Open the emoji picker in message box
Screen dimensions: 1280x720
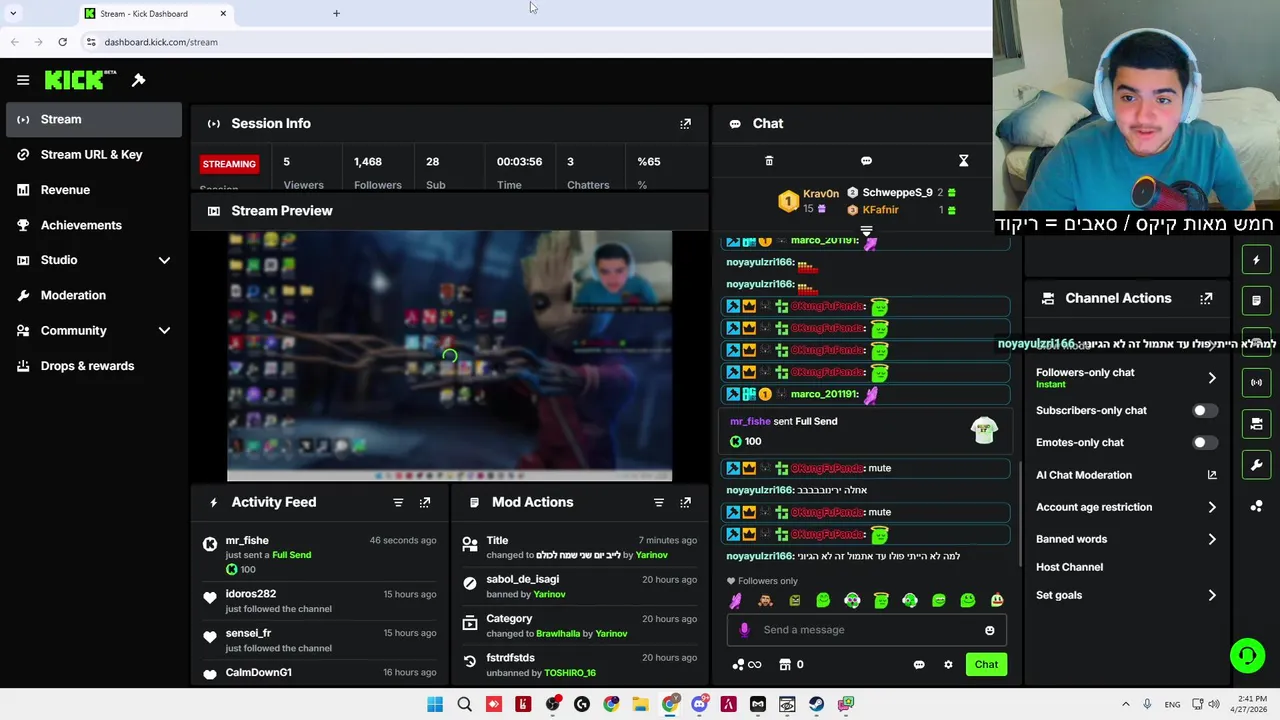(990, 630)
